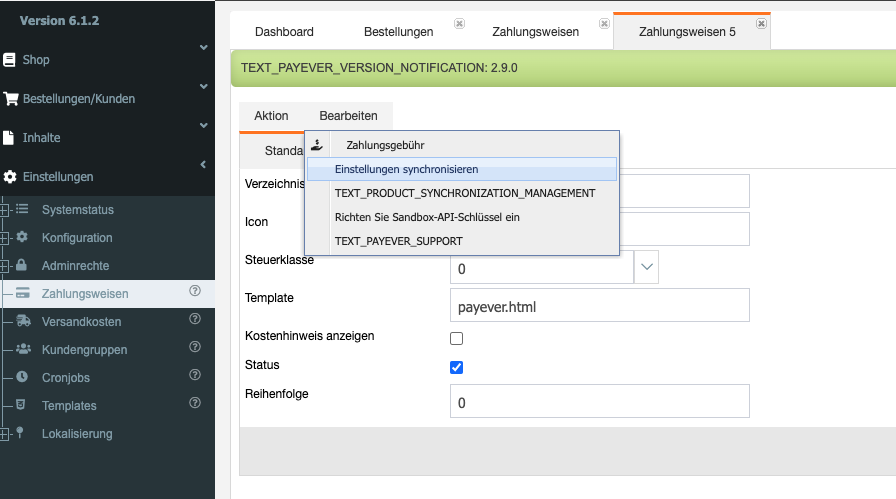Switch to the Zahlungsweisen tab
896x499 pixels.
point(535,32)
